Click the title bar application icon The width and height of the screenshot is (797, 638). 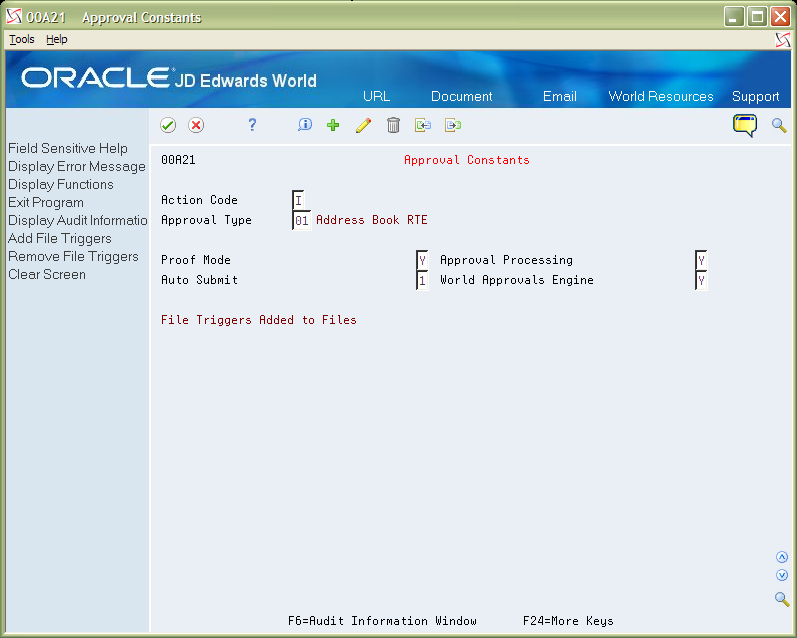click(14, 17)
